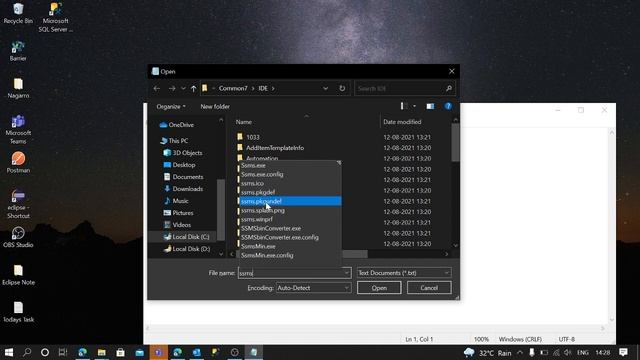Open Todays Task desktop file
640x360 pixels.
tap(18, 312)
